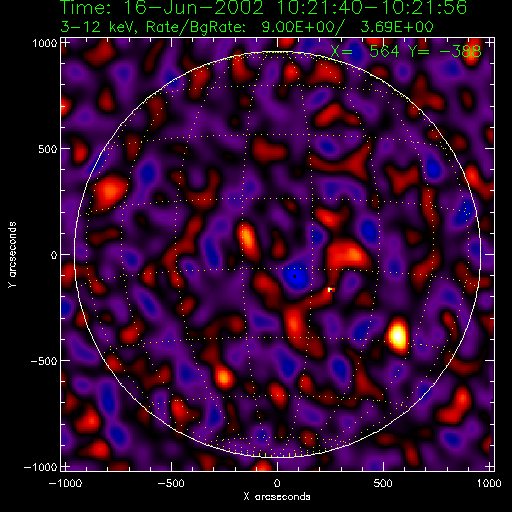Click the Y-axis tick label -500

(x=43, y=361)
